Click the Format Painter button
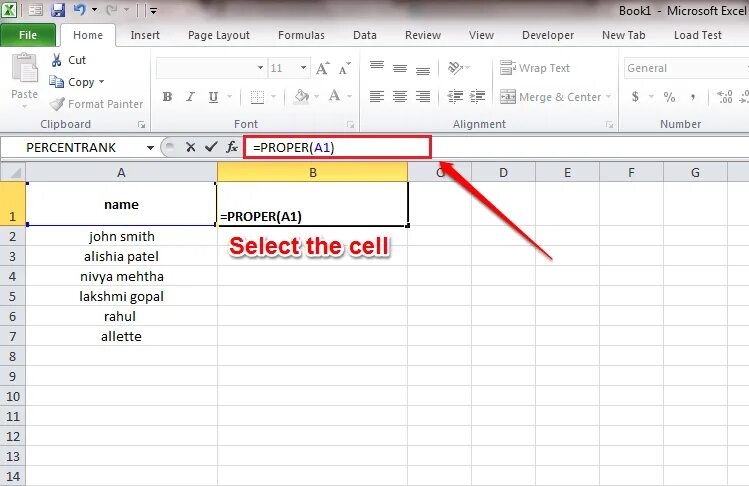The image size is (749, 486). coord(96,104)
